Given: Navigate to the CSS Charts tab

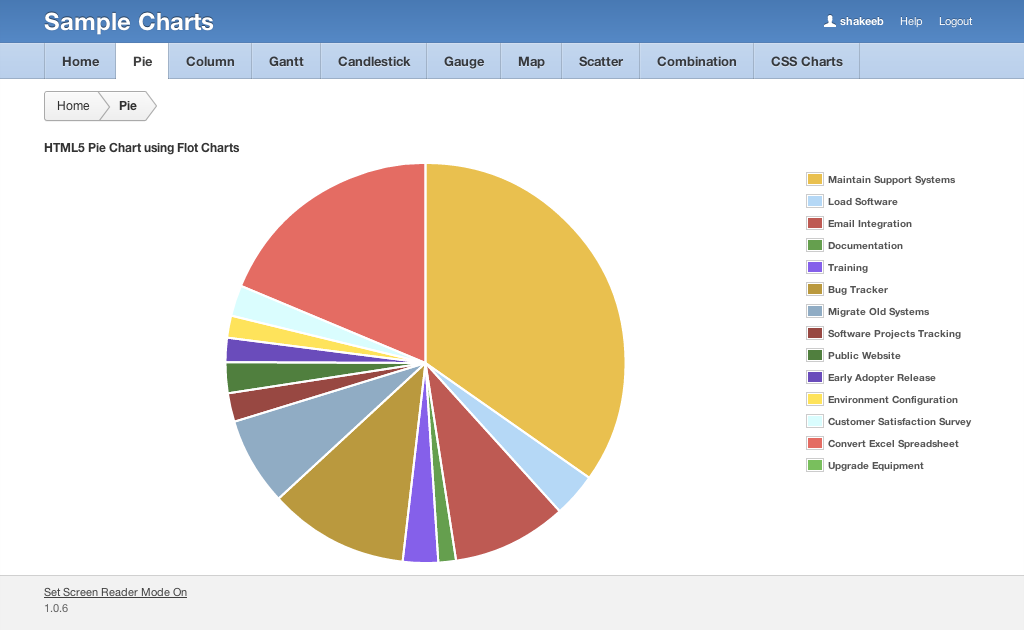Looking at the screenshot, I should click(806, 61).
